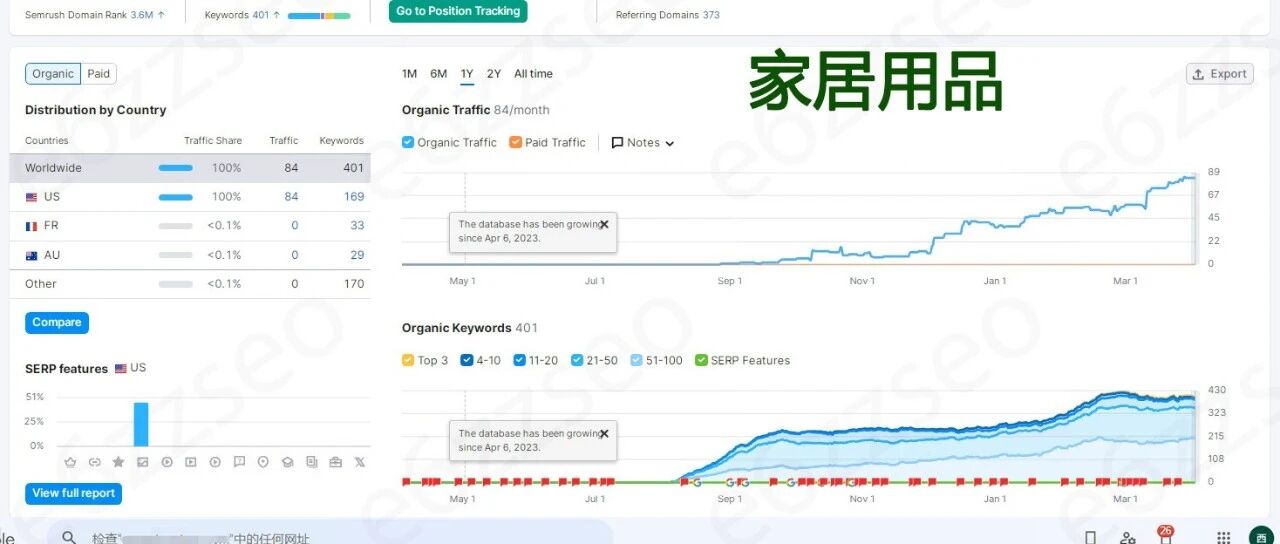
Task: Select the 6M time range tab
Action: pos(438,74)
